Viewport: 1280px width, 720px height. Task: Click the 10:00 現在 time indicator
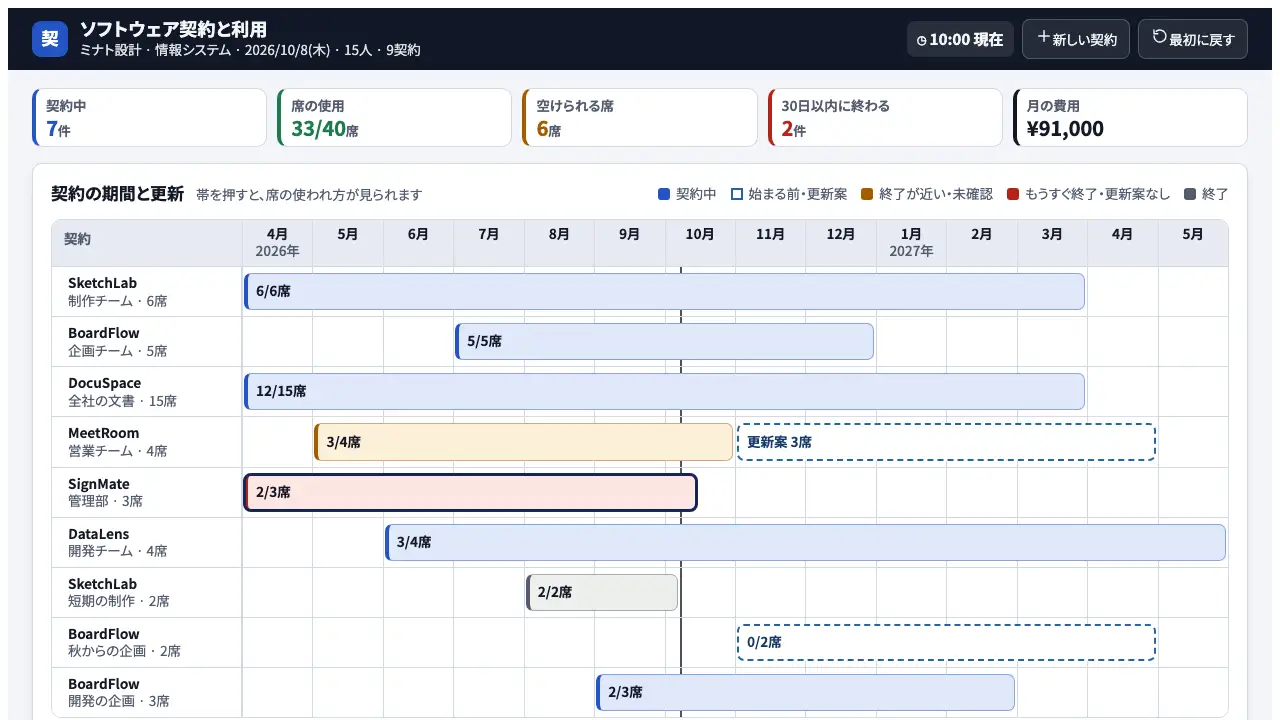coord(960,39)
